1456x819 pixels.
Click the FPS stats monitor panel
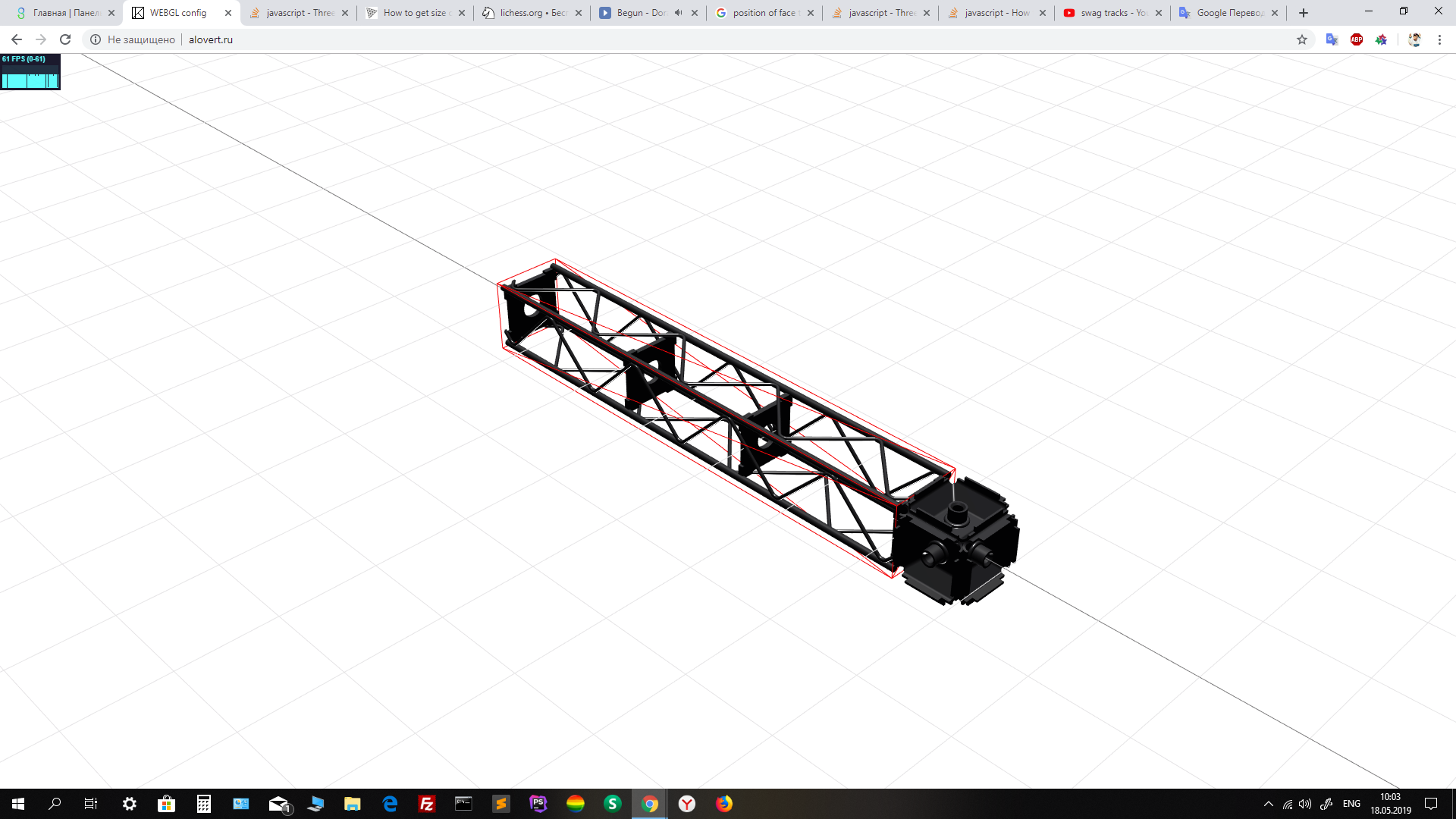click(30, 71)
